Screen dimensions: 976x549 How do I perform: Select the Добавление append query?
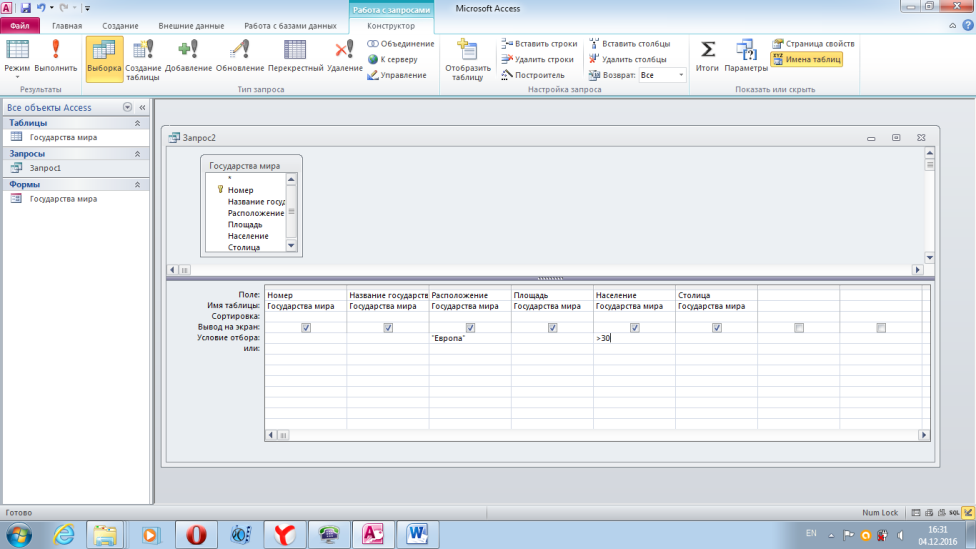point(188,57)
